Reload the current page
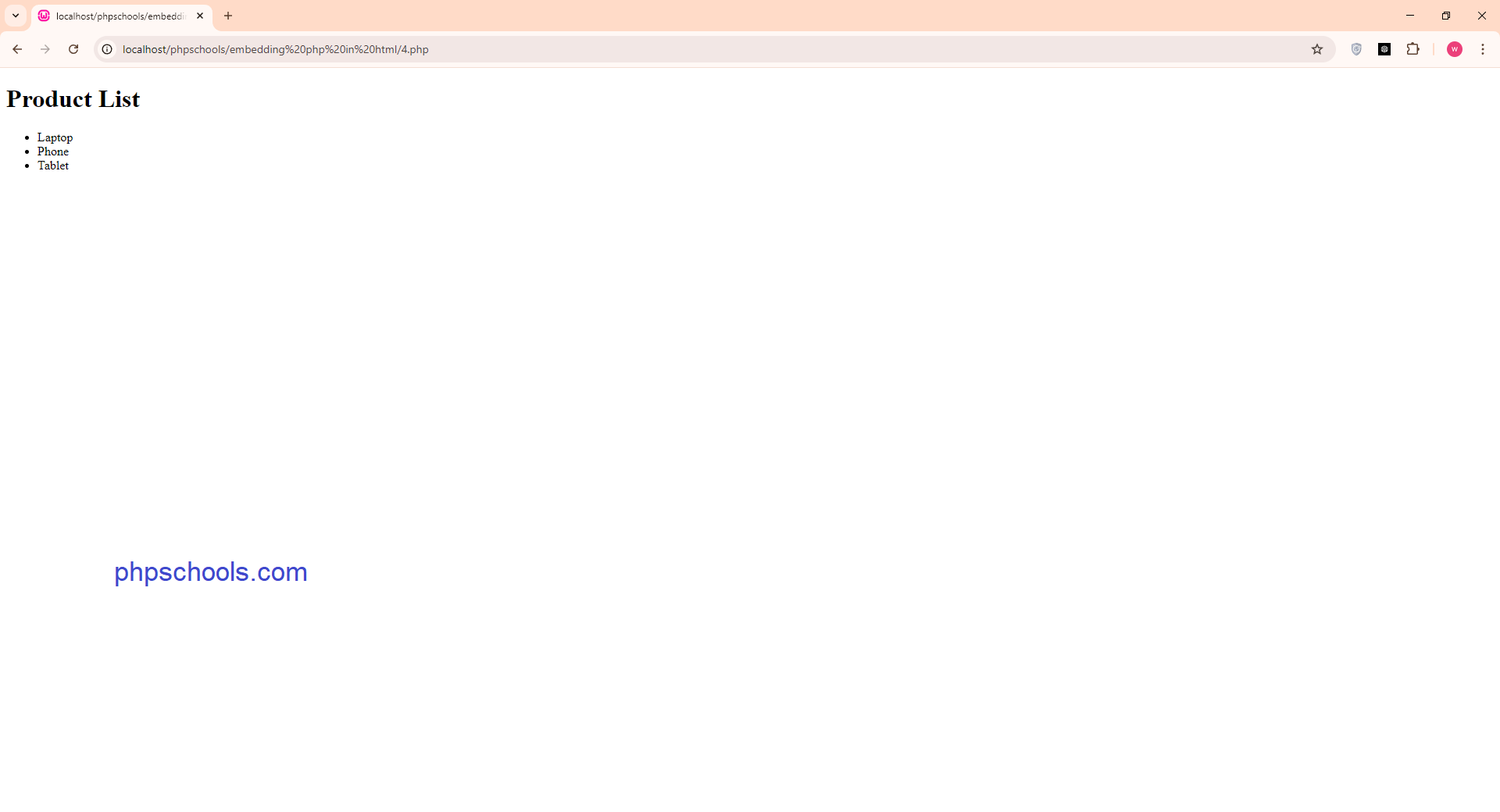 pyautogui.click(x=73, y=48)
